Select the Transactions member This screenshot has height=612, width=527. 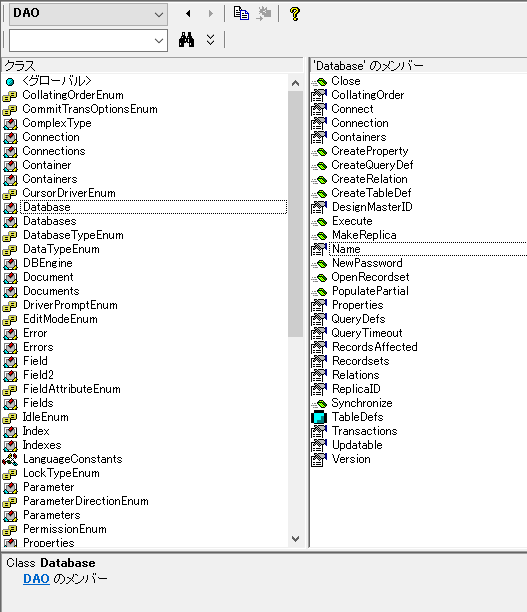pos(364,431)
